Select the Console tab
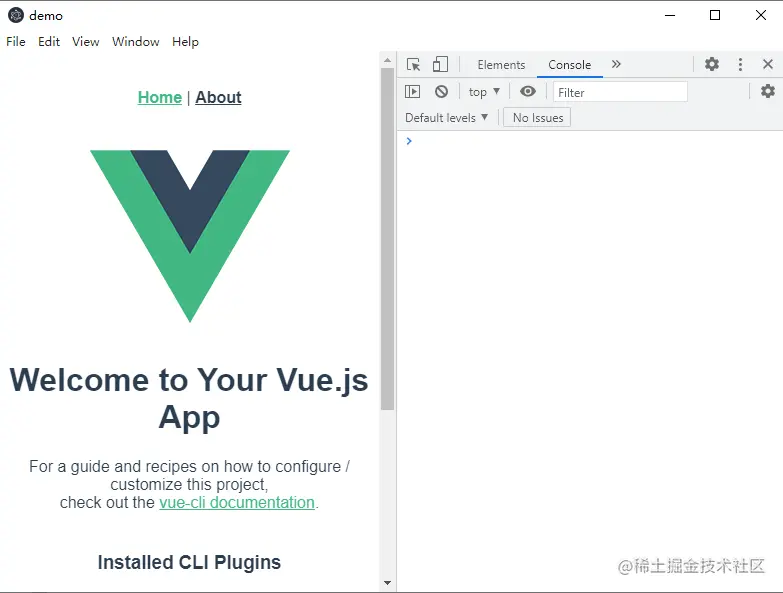Image resolution: width=783 pixels, height=593 pixels. click(569, 65)
